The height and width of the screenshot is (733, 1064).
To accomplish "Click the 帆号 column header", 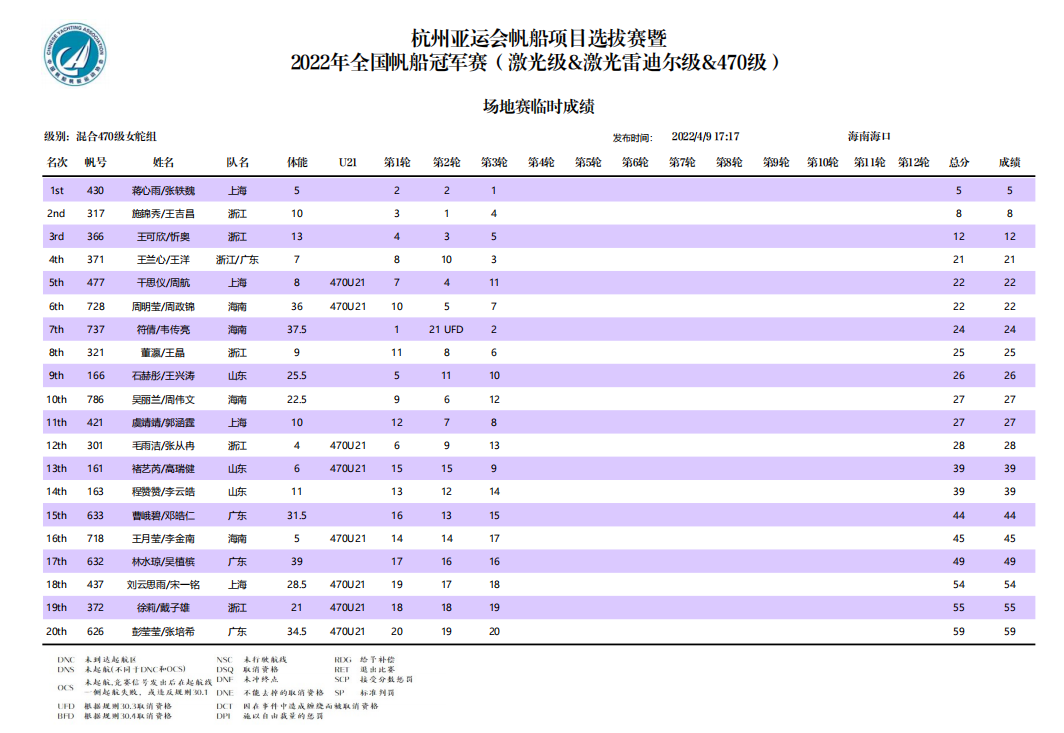I will click(x=96, y=162).
